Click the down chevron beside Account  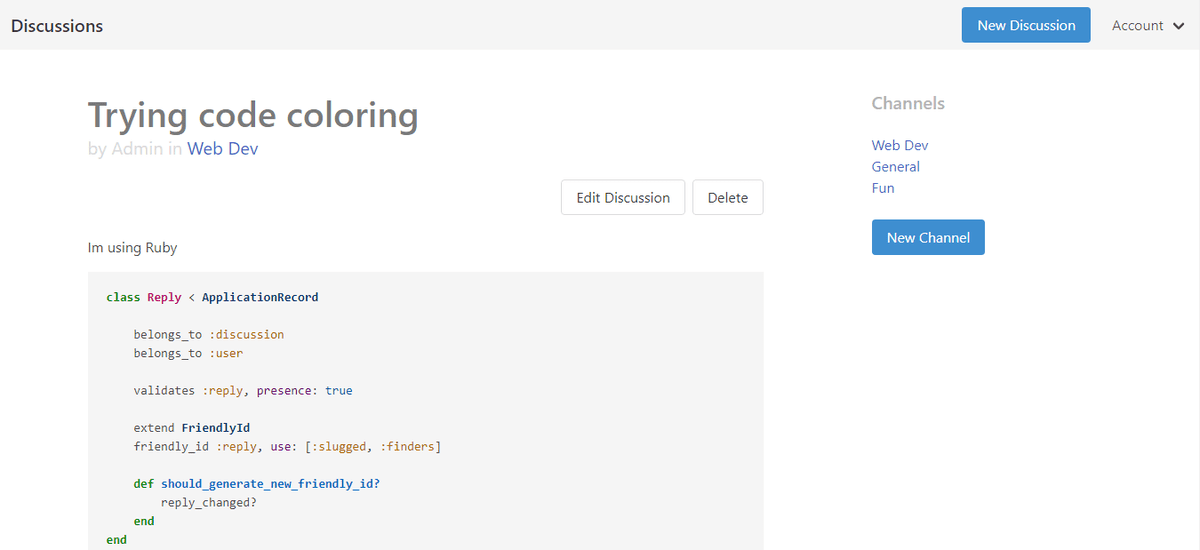pos(1178,26)
